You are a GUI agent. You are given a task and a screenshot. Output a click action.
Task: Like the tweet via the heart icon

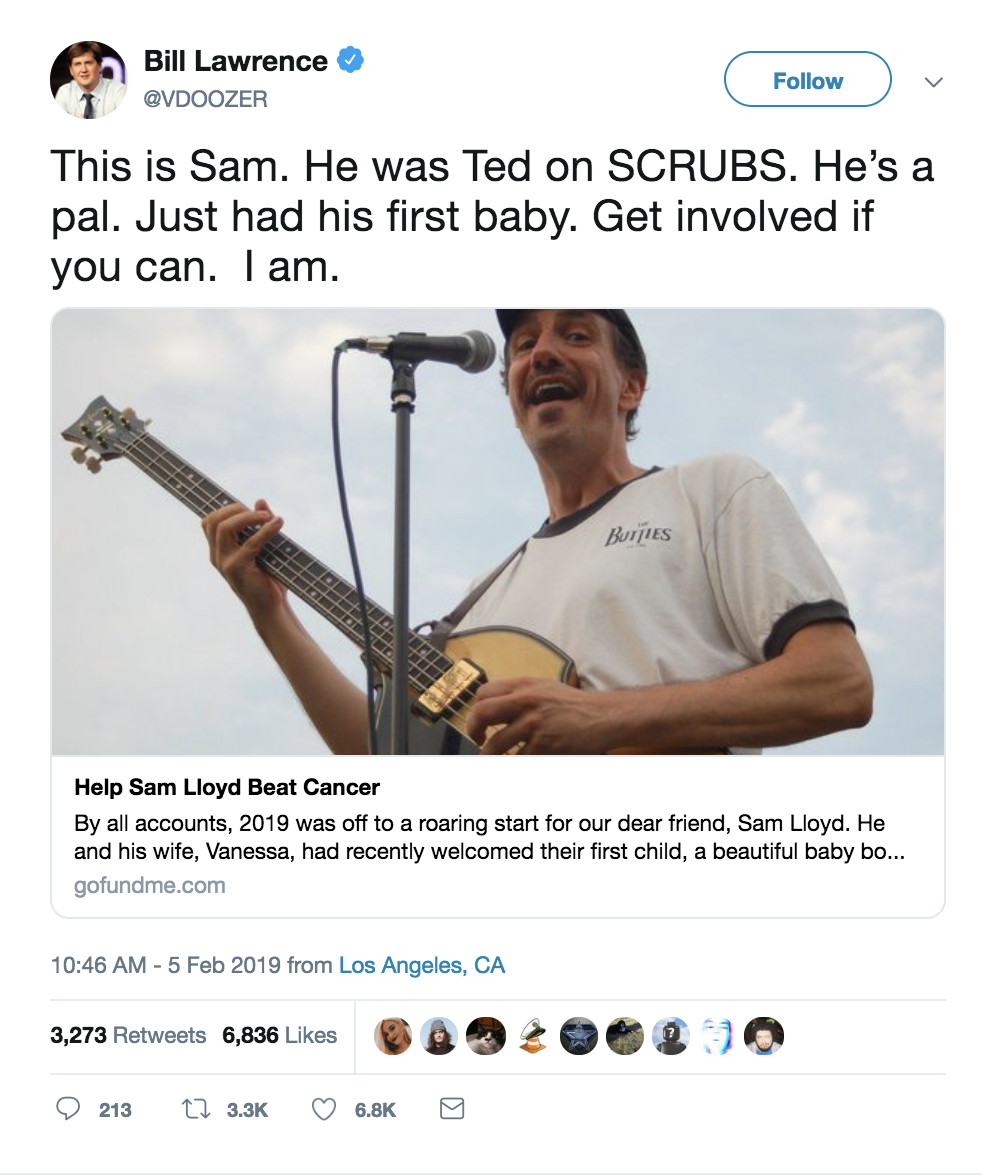[x=322, y=1109]
